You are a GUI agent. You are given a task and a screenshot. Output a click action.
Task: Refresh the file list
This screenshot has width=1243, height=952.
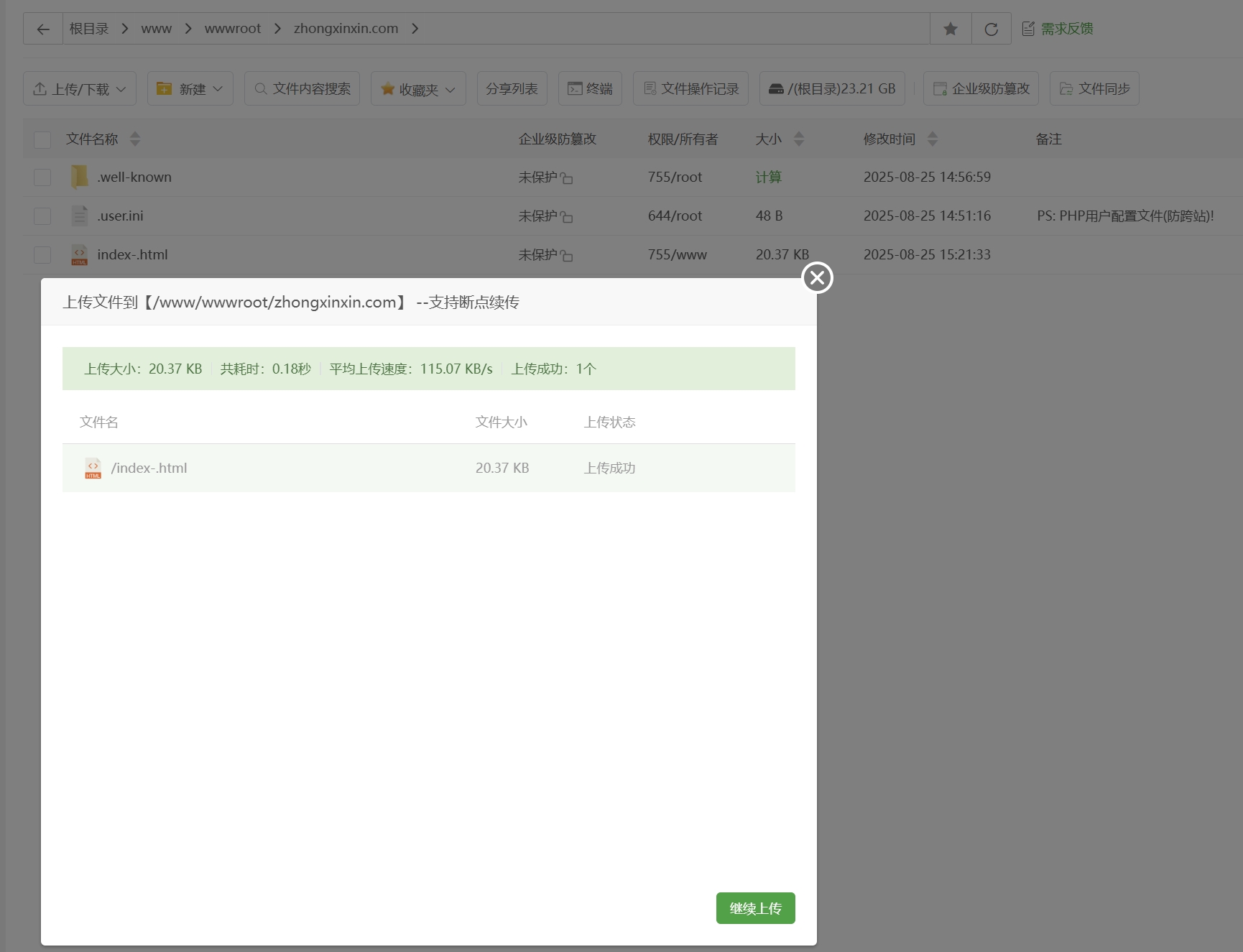point(992,29)
